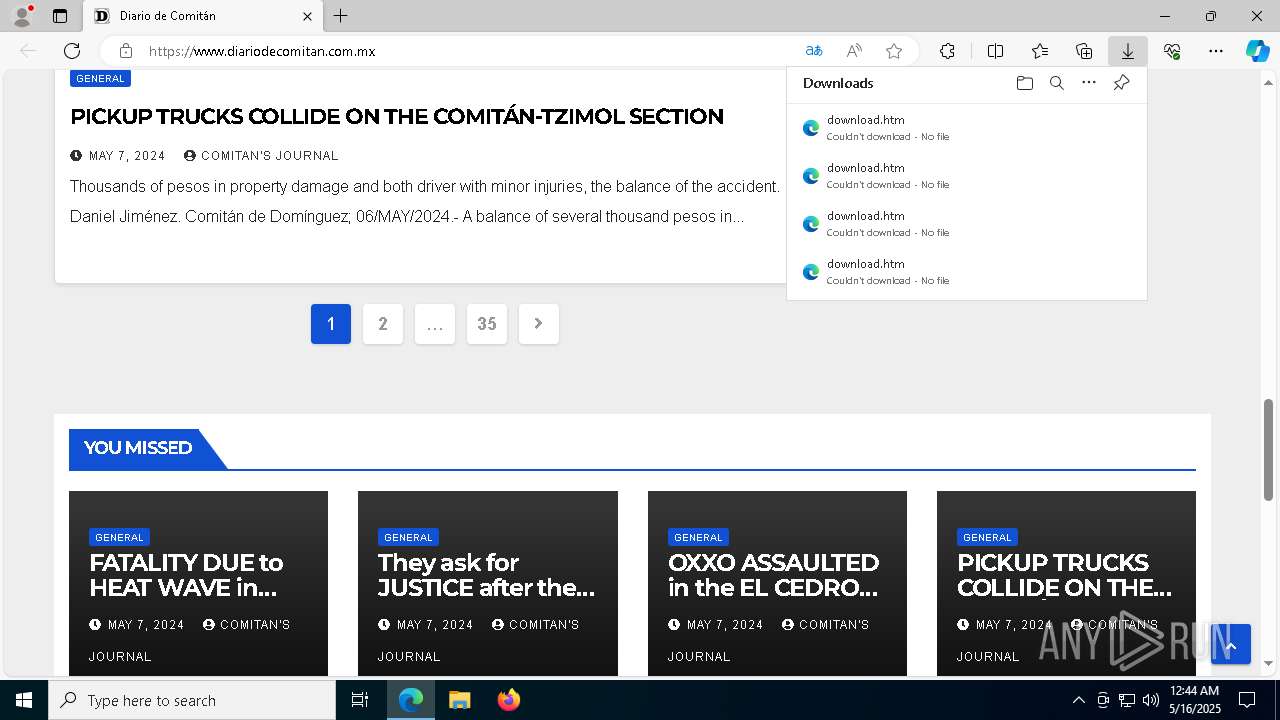1280x720 pixels.
Task: Open PICKUP TRUCKS COLLIDE card in You Missed
Action: click(x=1066, y=575)
